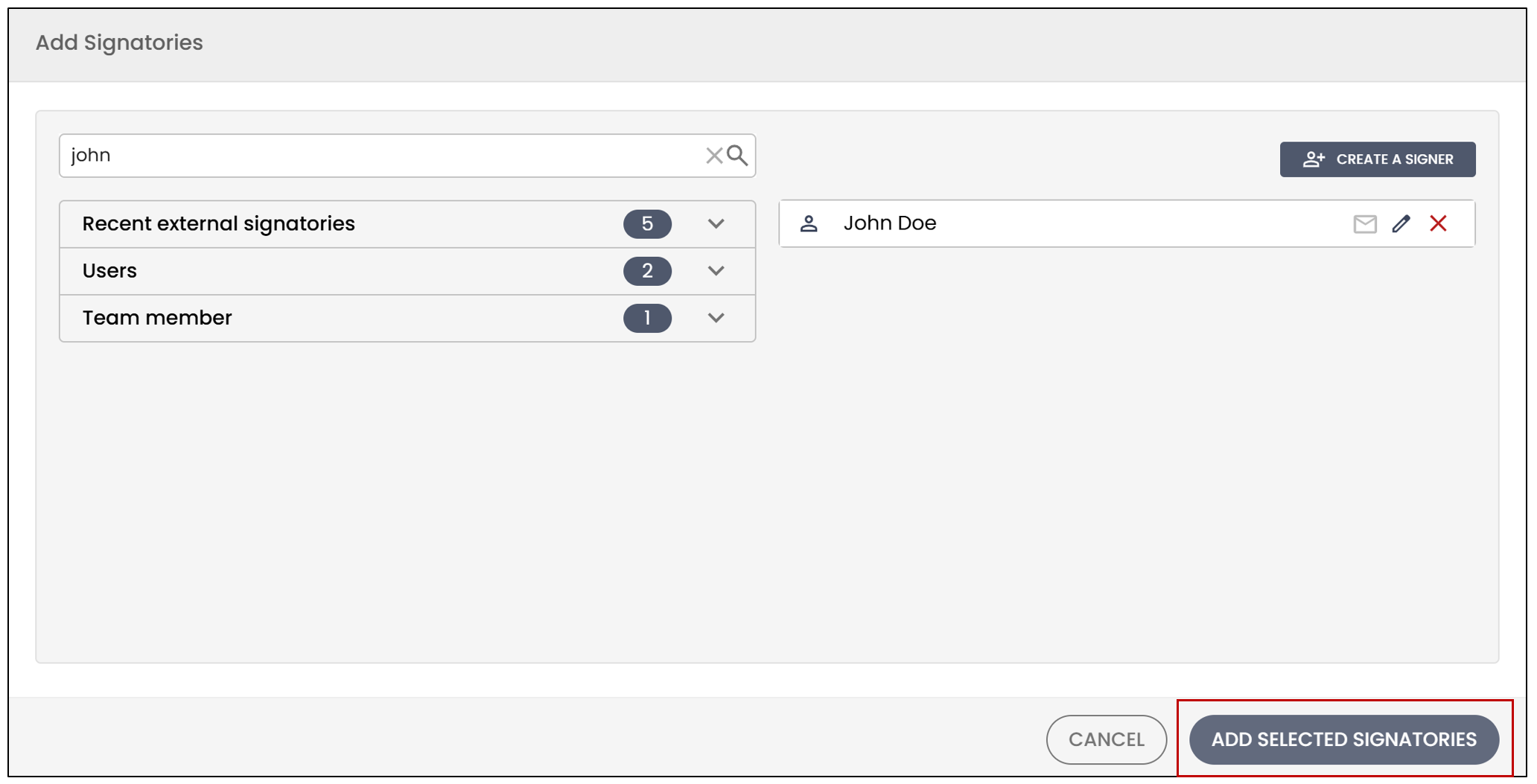This screenshot has height=784, width=1537.
Task: Click the CANCEL button
Action: 1106,739
